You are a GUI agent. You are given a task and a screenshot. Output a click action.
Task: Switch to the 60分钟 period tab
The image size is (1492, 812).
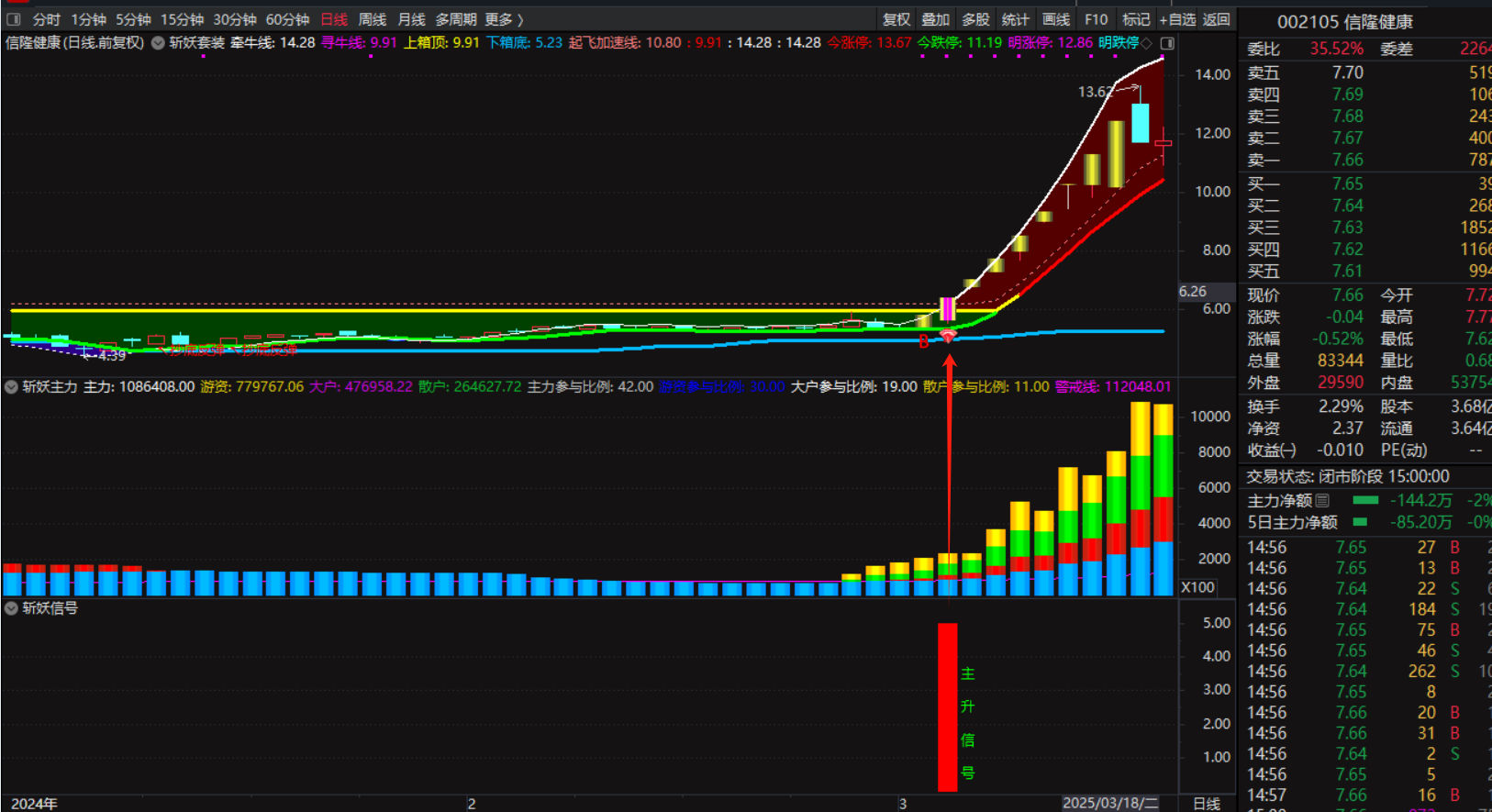pos(287,19)
